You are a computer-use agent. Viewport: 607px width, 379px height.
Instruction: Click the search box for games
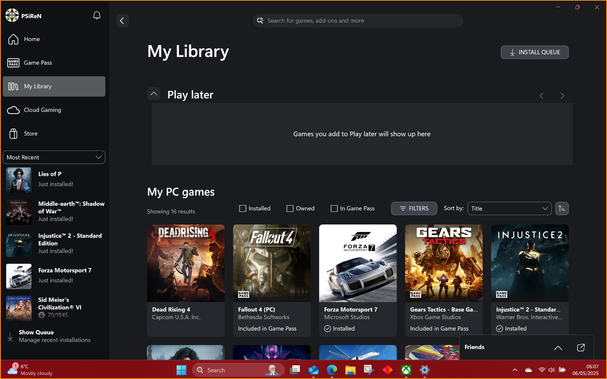pyautogui.click(x=358, y=21)
